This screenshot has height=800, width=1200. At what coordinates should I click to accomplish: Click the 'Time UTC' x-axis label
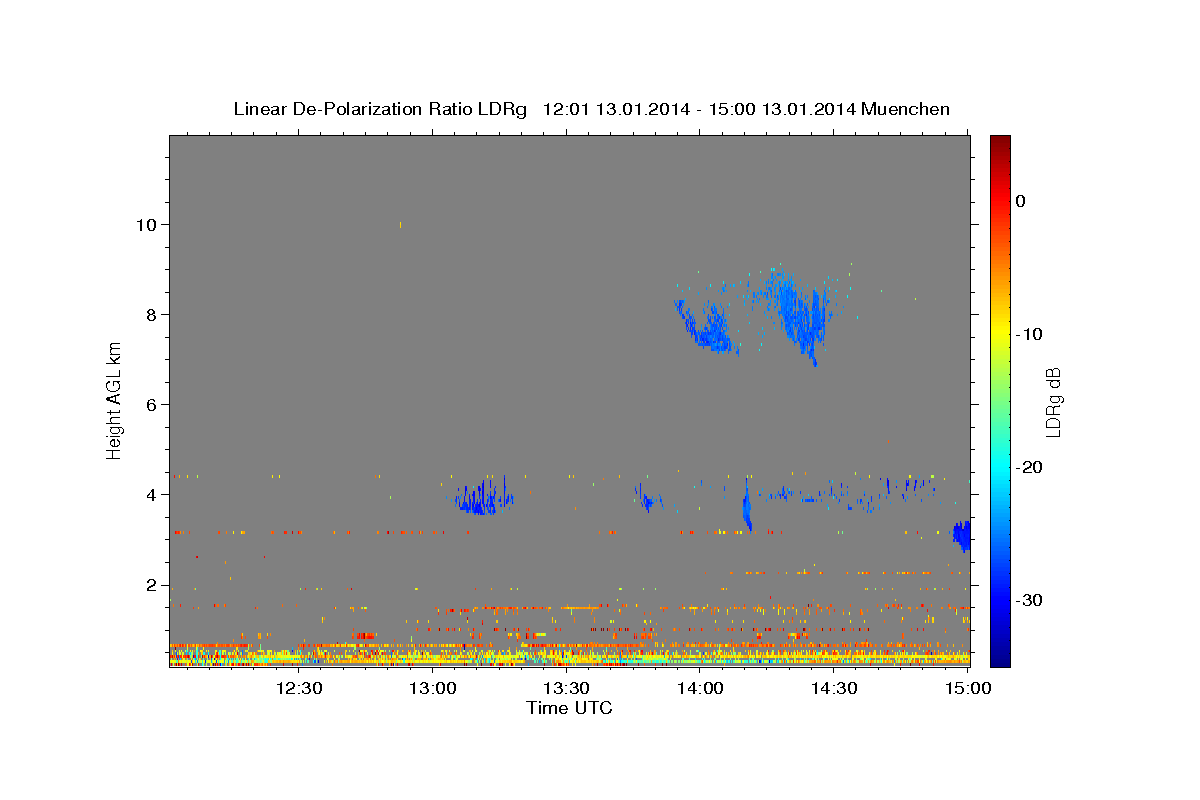click(569, 708)
